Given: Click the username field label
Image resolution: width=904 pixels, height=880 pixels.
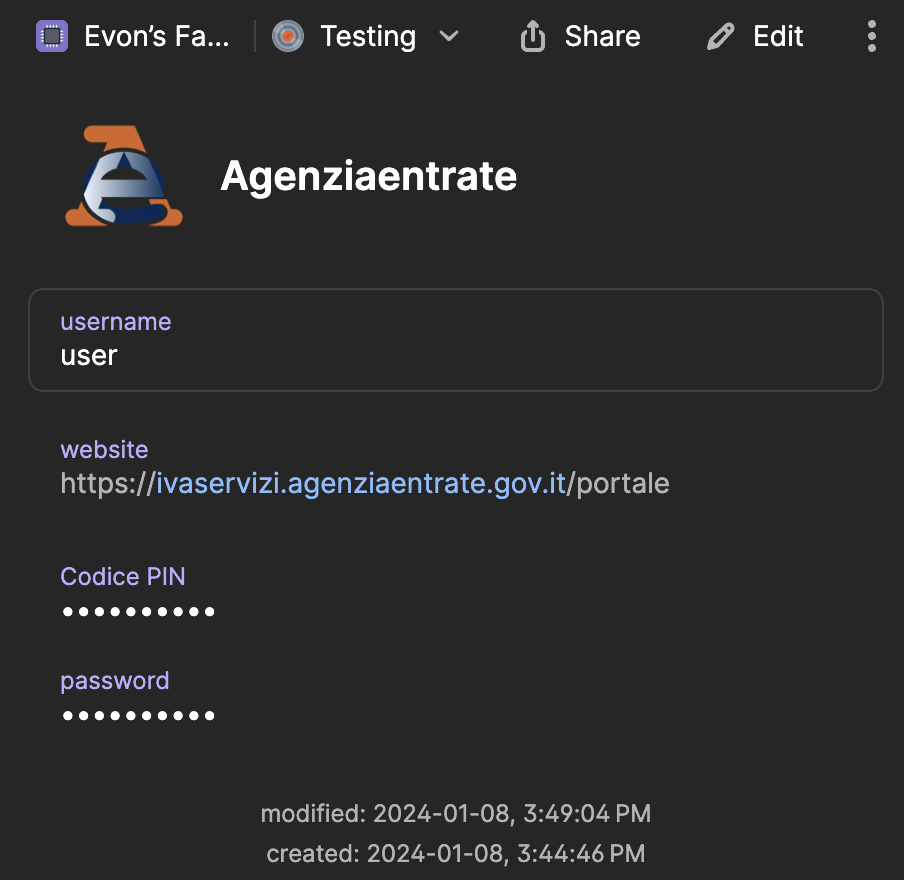Looking at the screenshot, I should pyautogui.click(x=115, y=322).
